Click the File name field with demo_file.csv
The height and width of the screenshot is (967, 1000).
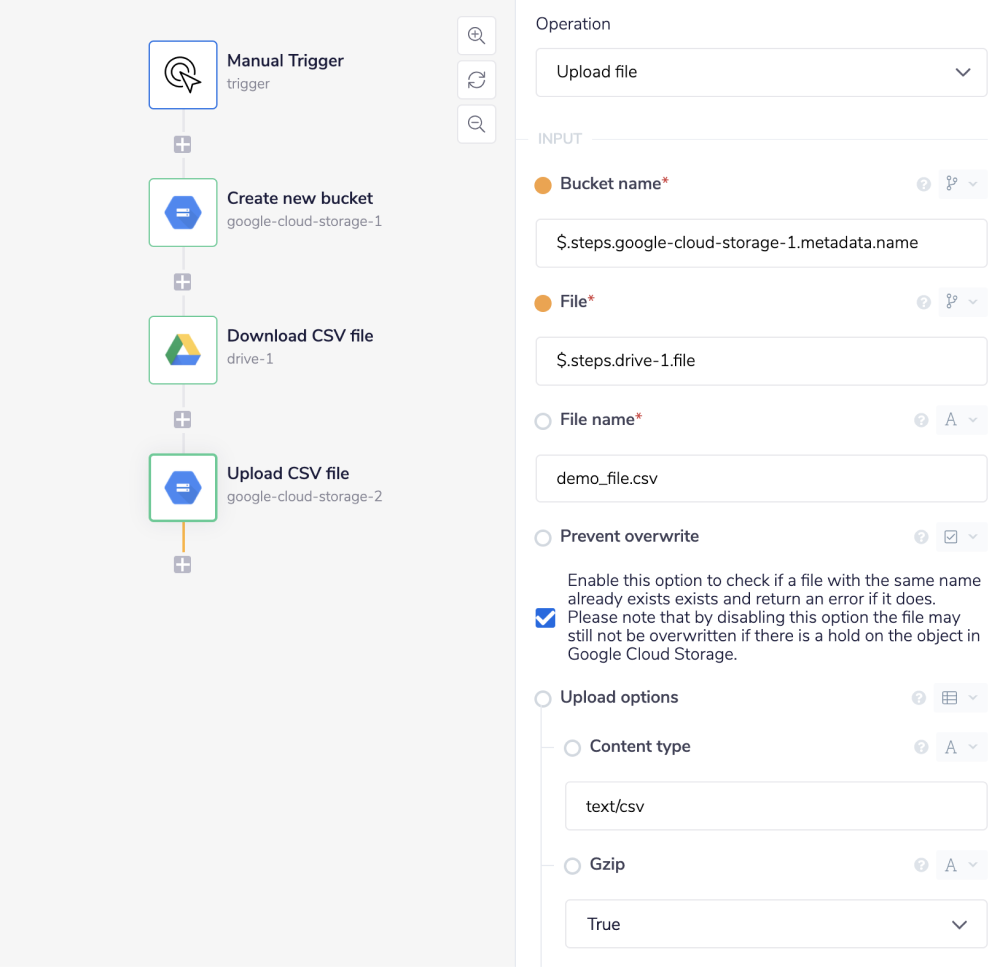pos(761,479)
